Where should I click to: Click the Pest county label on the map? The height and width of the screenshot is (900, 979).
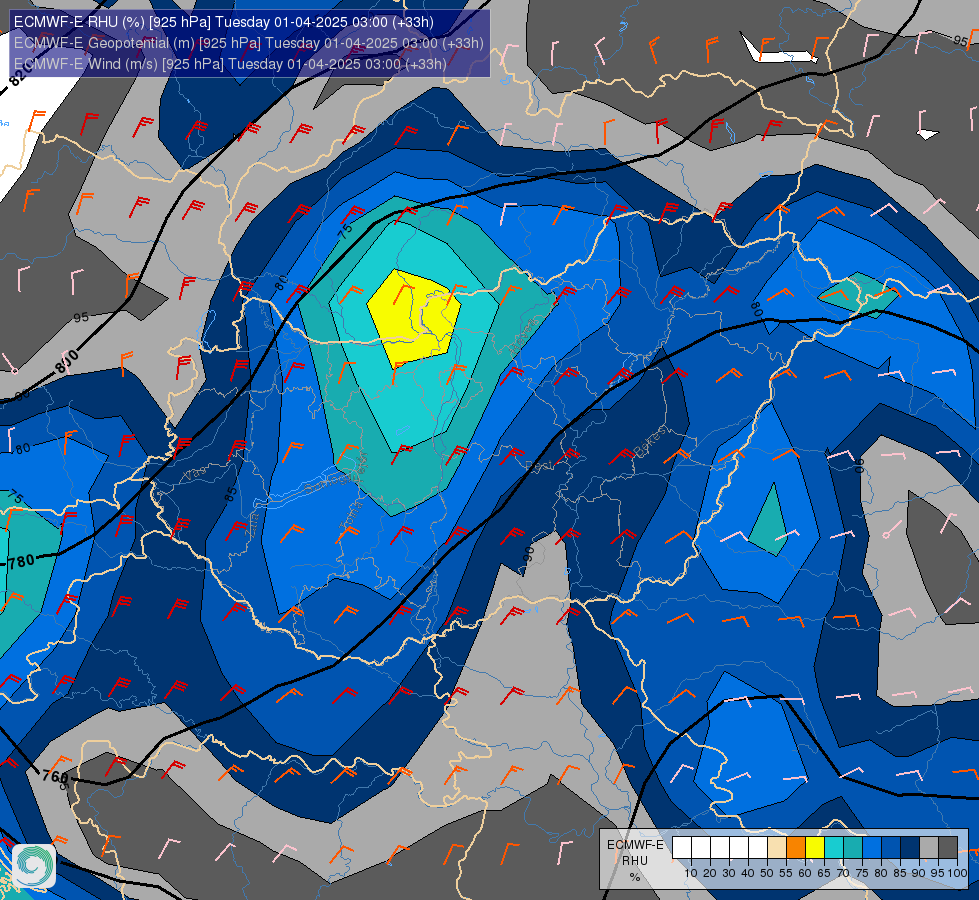coord(538,466)
